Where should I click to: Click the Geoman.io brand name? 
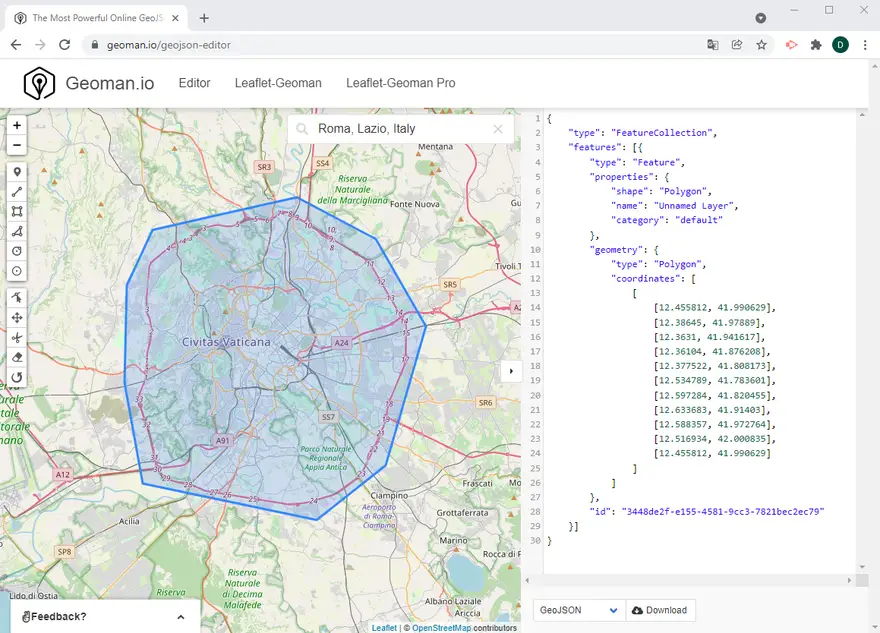coord(110,83)
